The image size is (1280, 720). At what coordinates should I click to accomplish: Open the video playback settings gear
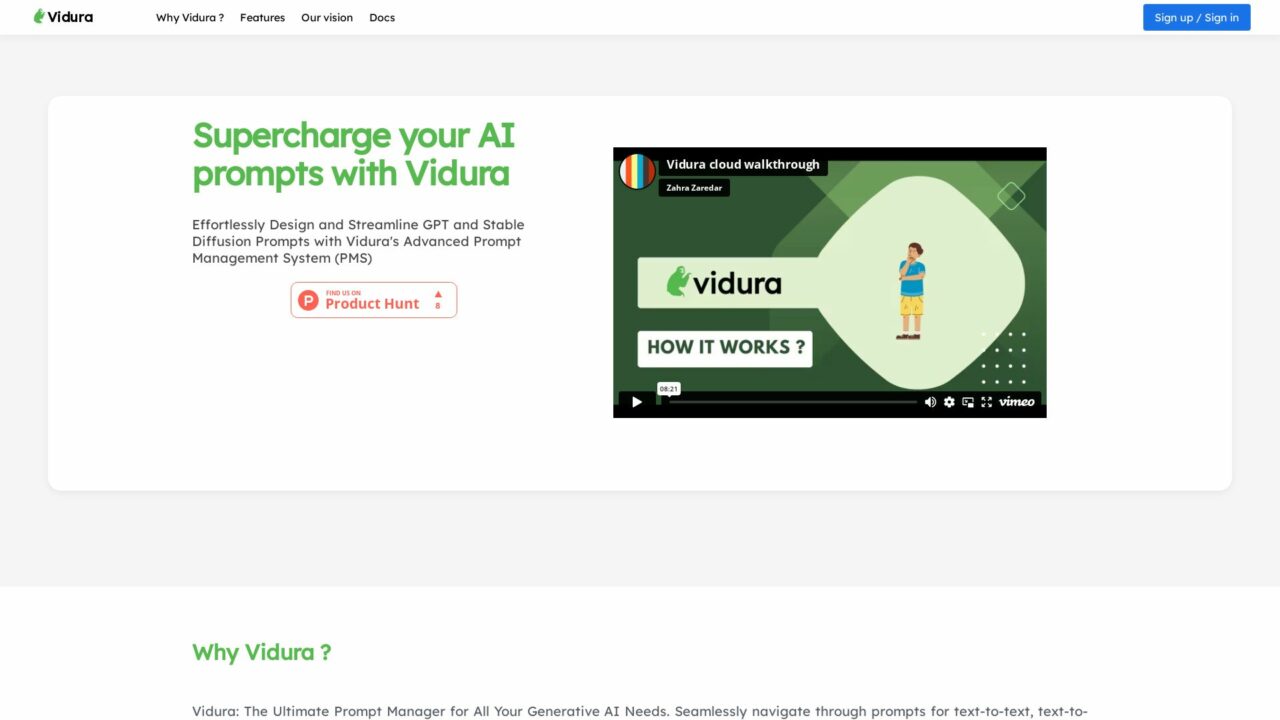coord(948,401)
